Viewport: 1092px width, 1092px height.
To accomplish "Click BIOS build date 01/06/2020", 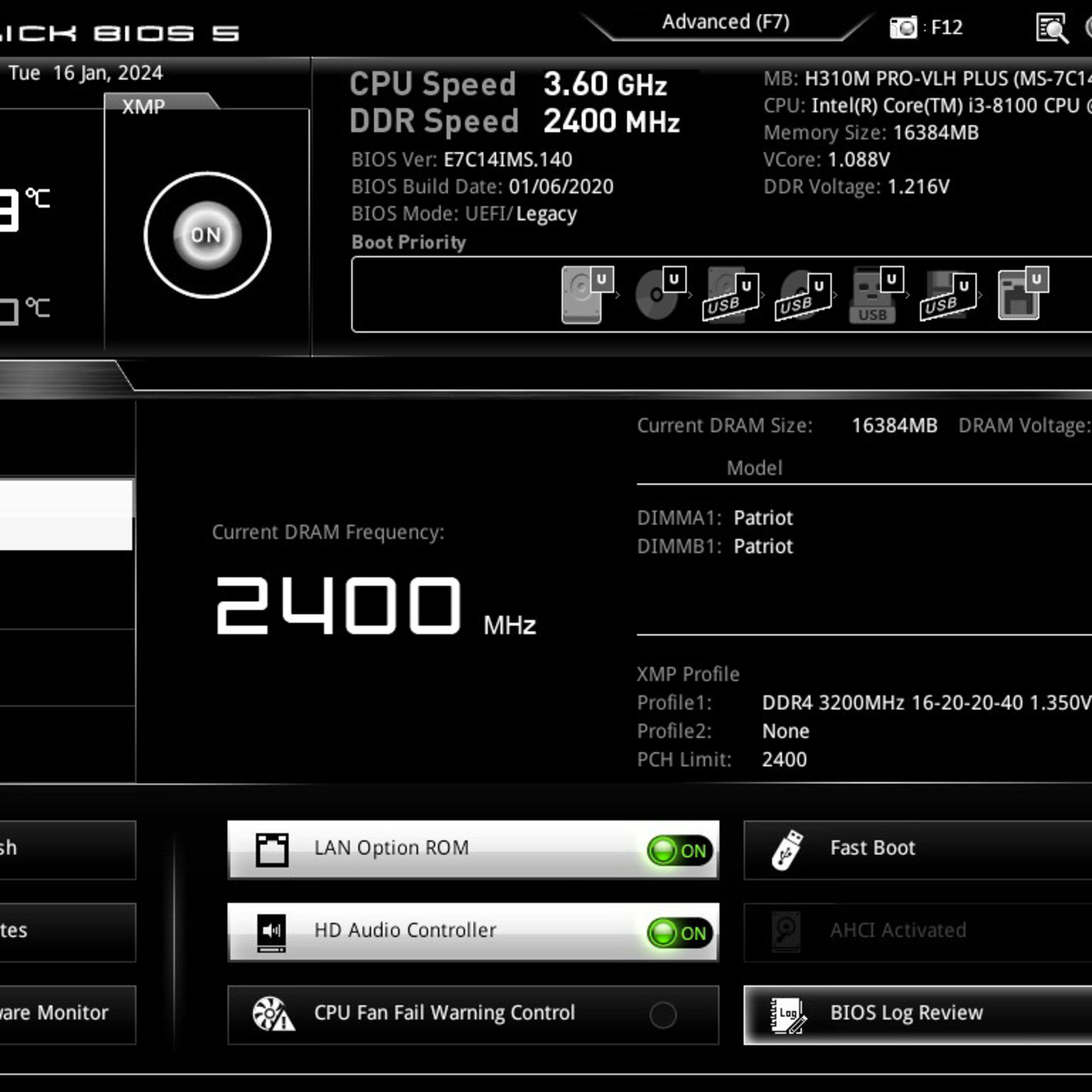I will pyautogui.click(x=561, y=187).
